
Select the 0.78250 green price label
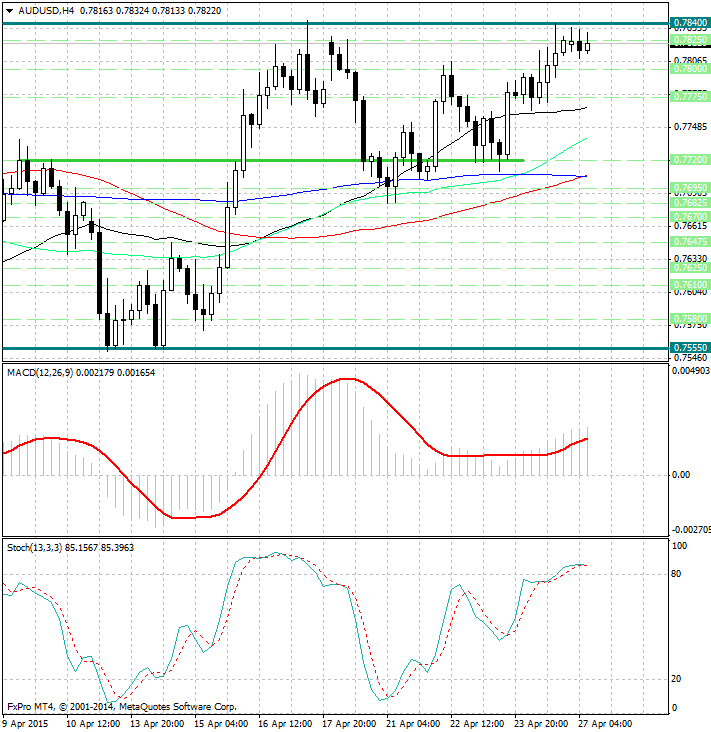[690, 41]
